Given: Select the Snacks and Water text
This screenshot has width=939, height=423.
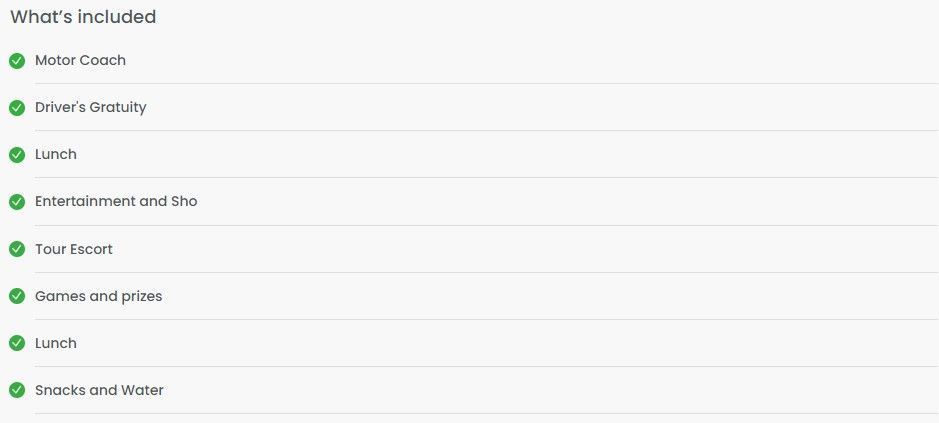Looking at the screenshot, I should pos(99,390).
